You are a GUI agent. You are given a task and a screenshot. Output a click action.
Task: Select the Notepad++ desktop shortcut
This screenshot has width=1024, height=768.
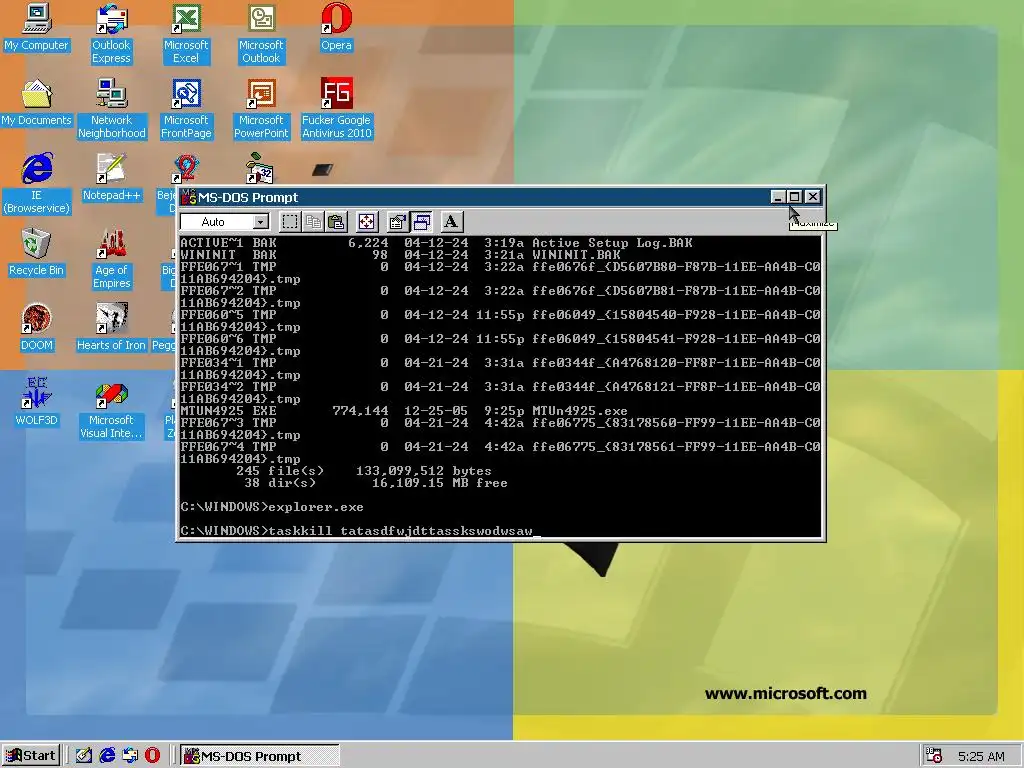(111, 178)
